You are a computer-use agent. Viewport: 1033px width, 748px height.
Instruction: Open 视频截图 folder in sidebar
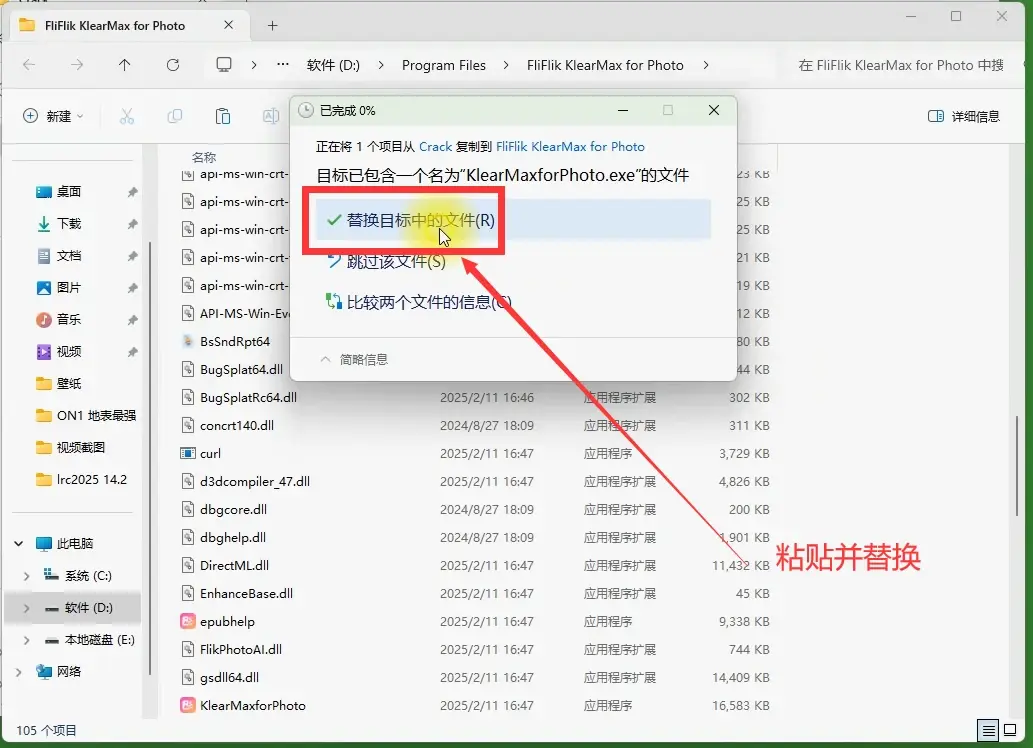click(x=70, y=447)
